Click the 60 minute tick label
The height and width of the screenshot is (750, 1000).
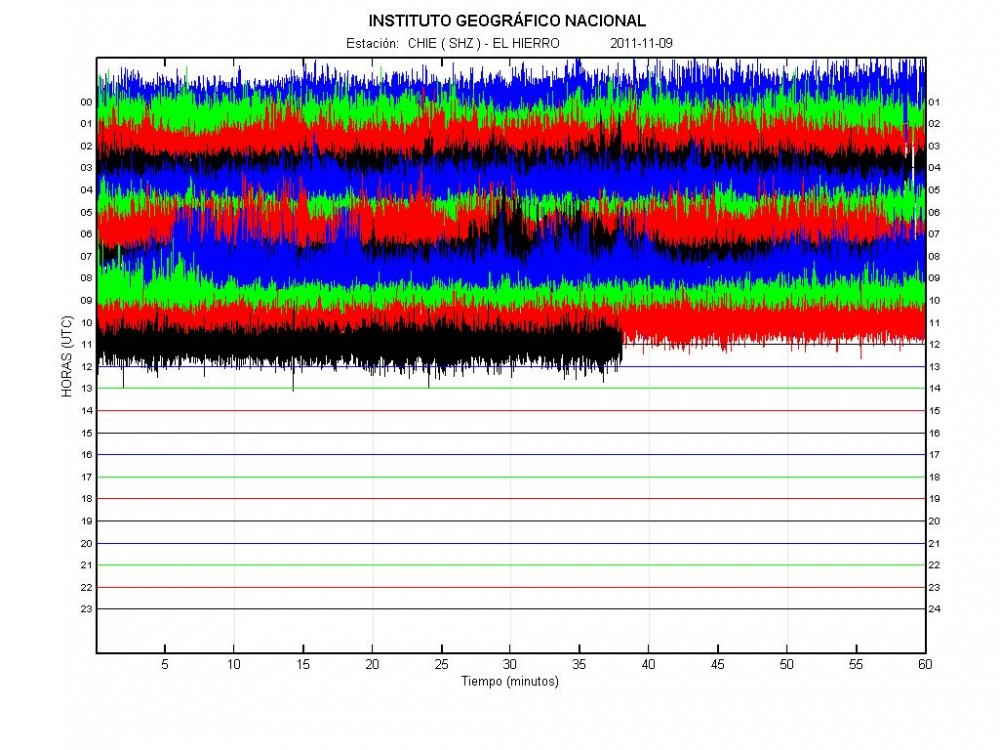tap(924, 664)
